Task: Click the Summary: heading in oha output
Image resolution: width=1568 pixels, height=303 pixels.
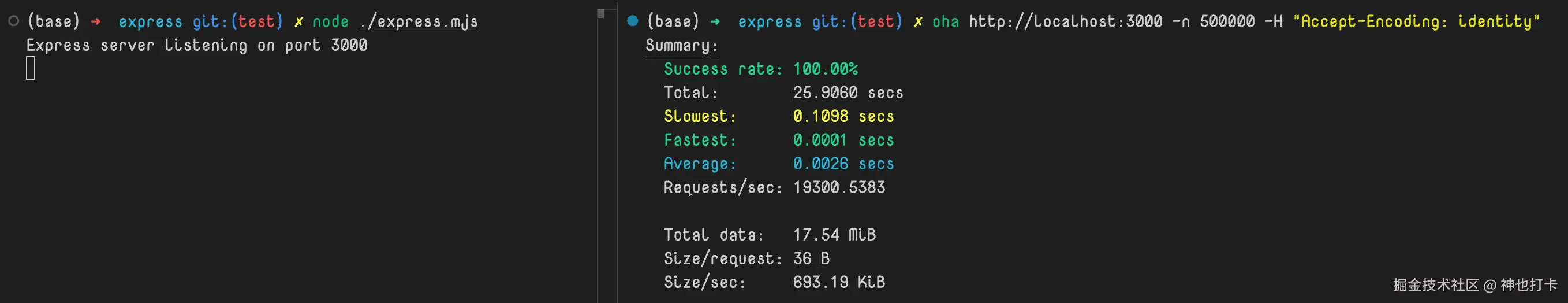Action: [x=682, y=46]
